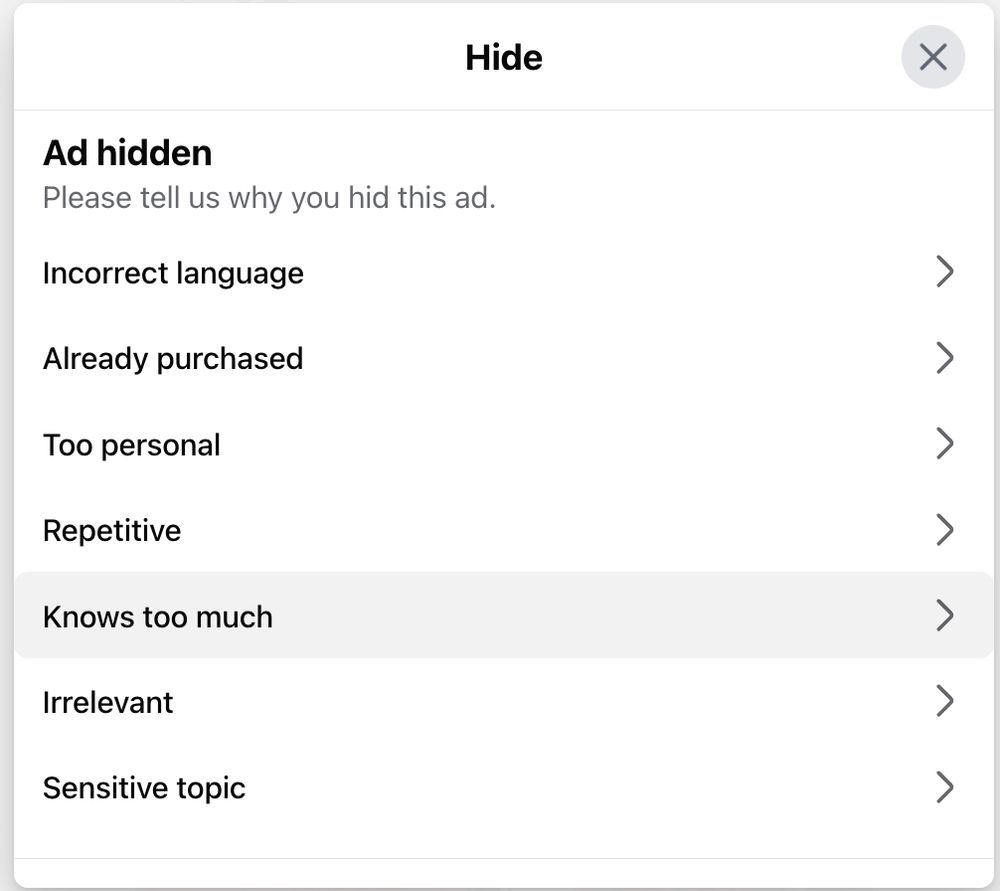The height and width of the screenshot is (891, 1000).
Task: Expand the chevron next to Sensitive topic
Action: pos(945,787)
